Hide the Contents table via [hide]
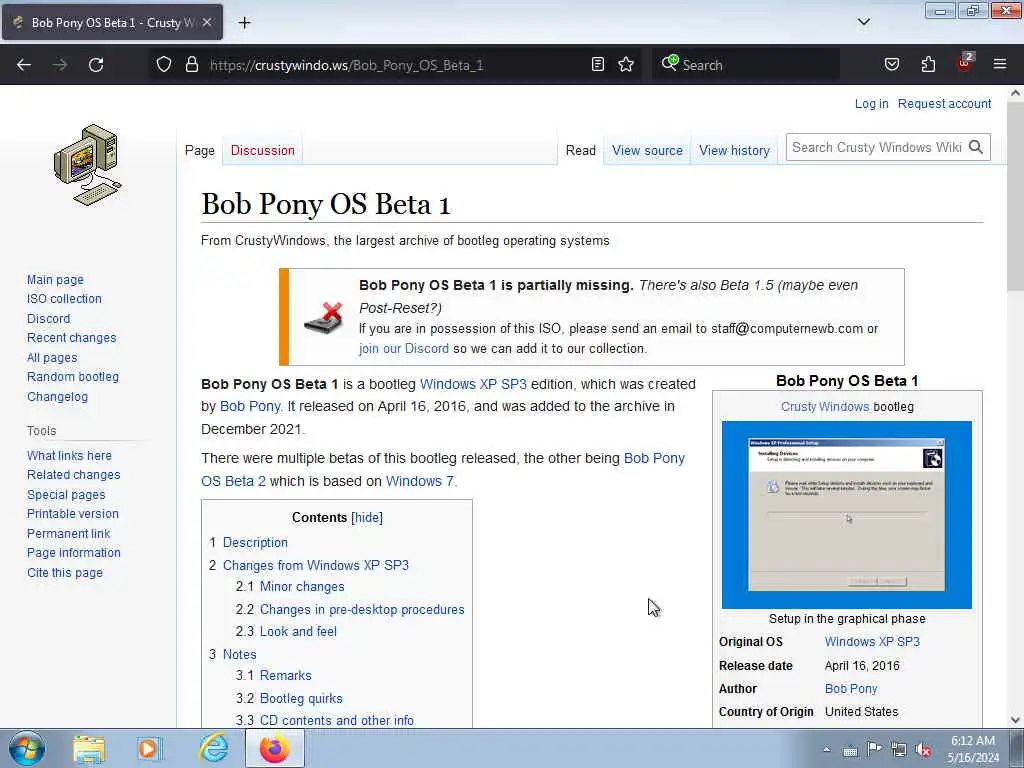 pos(366,517)
